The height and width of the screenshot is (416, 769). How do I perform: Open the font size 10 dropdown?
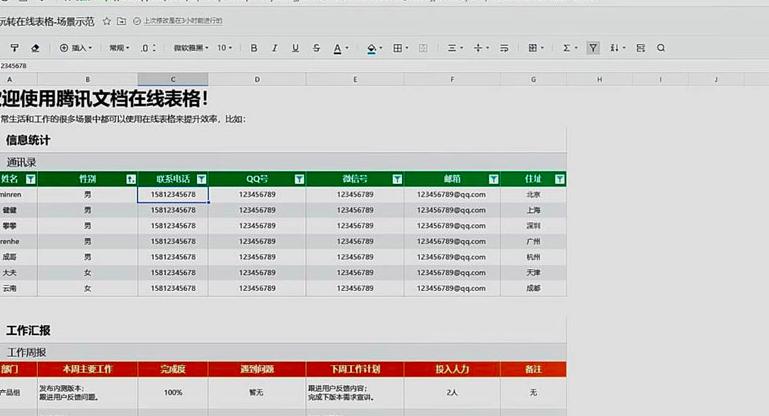coord(225,48)
